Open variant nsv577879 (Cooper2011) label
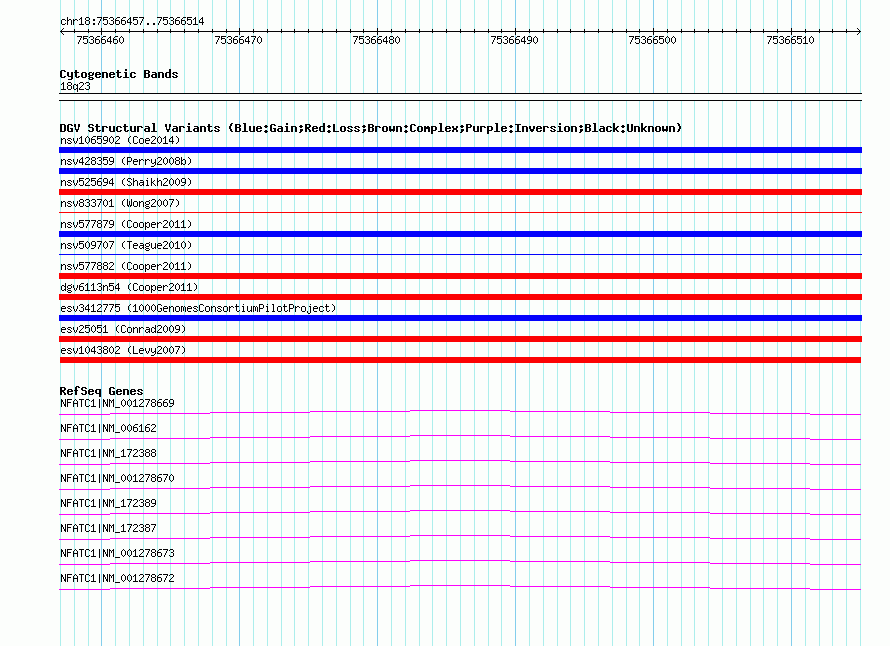890x646 pixels. 126,224
